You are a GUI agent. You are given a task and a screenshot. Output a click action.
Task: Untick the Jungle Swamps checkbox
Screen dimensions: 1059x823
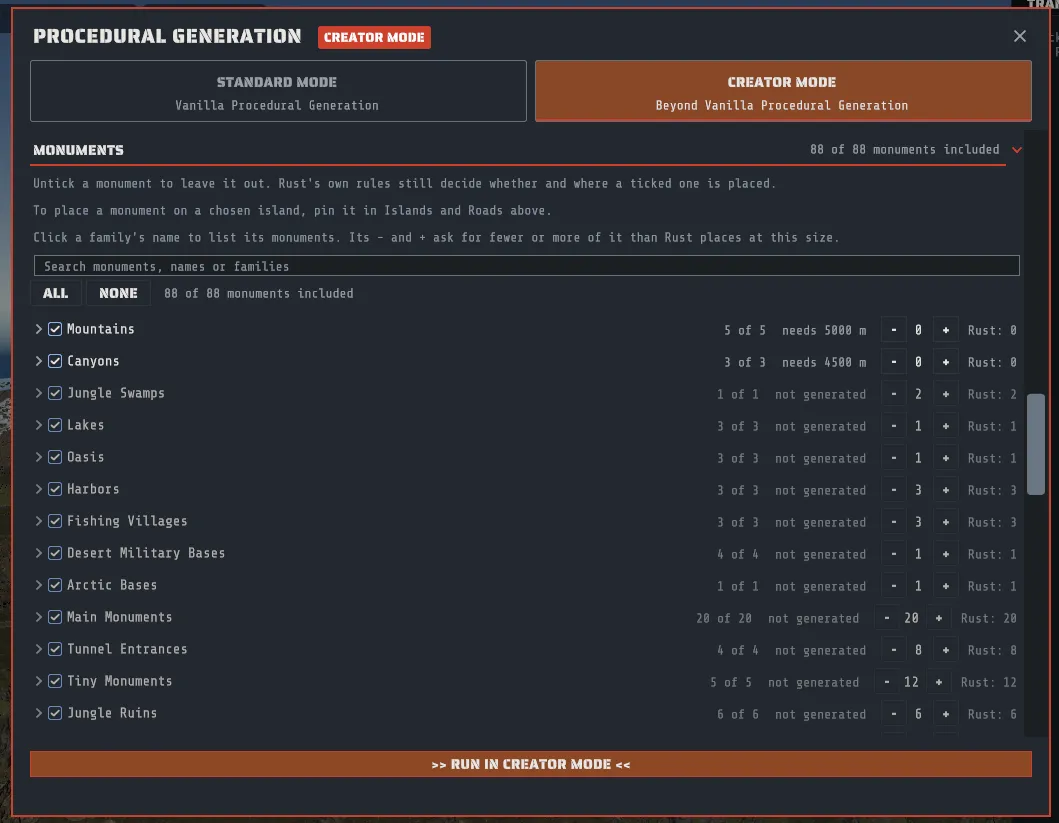pyautogui.click(x=55, y=393)
